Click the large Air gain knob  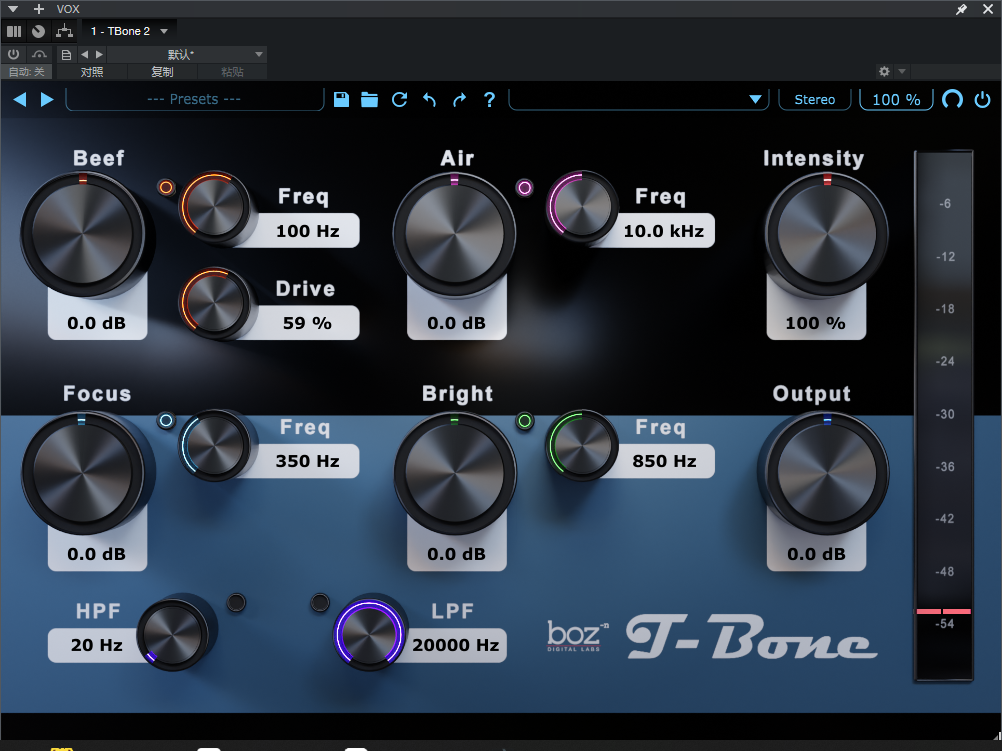point(454,234)
